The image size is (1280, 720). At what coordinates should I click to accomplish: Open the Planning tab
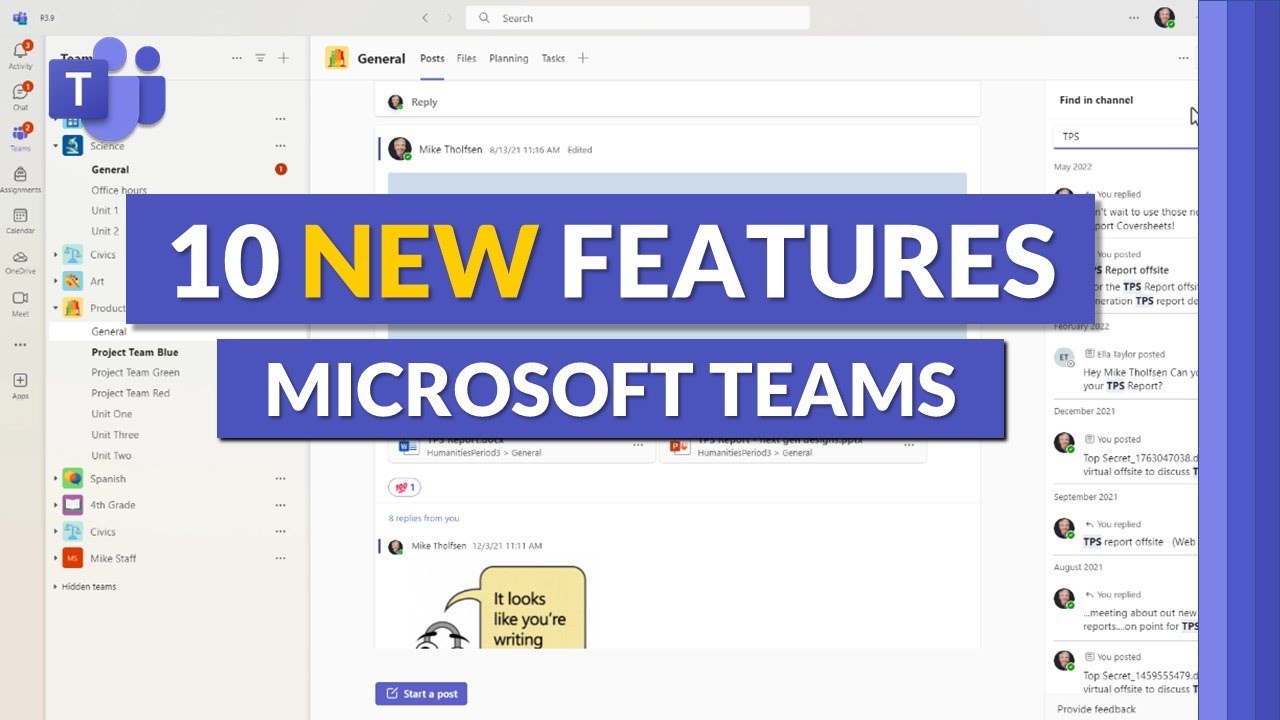pos(508,58)
